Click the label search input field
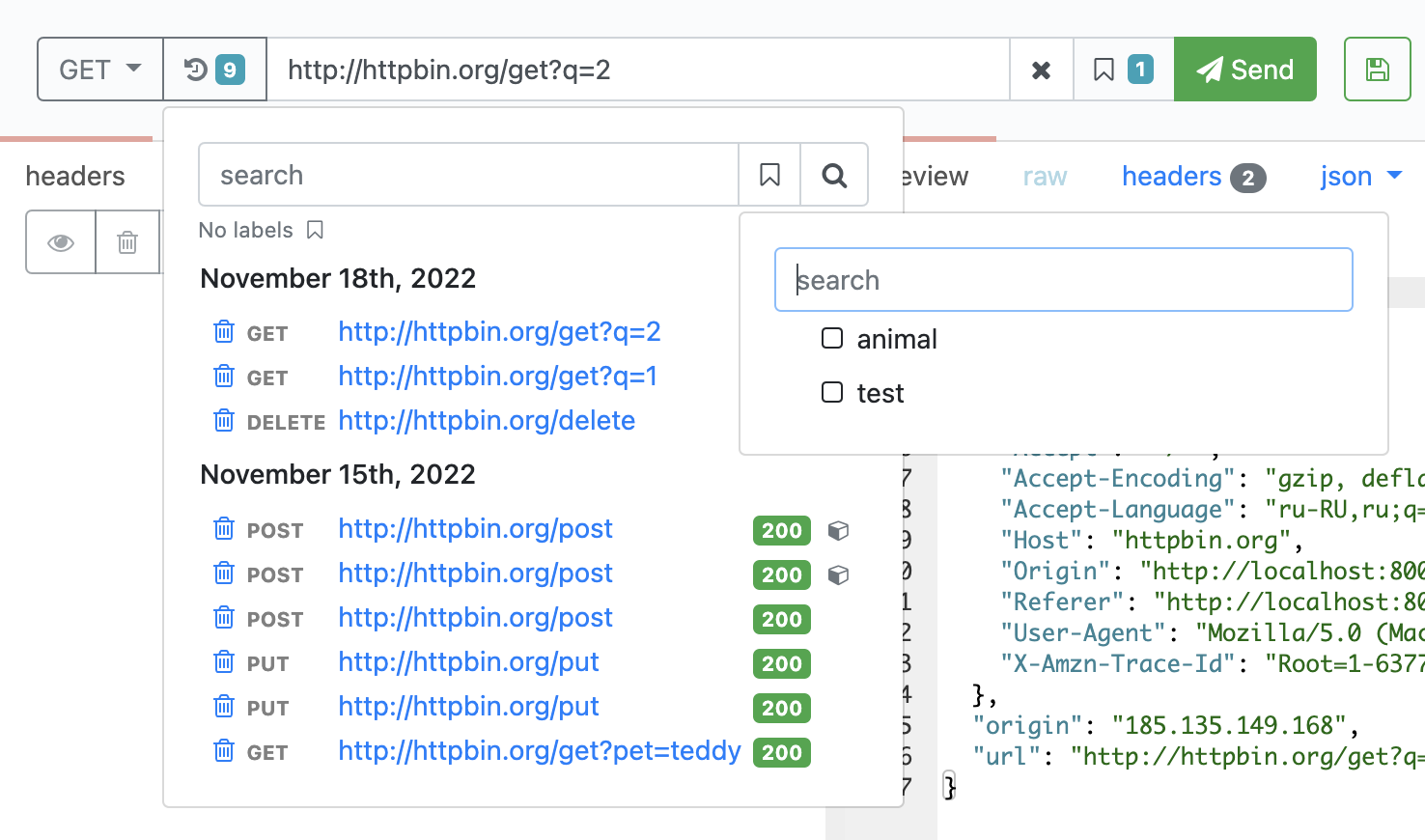Viewport: 1425px width, 840px height. [1062, 280]
